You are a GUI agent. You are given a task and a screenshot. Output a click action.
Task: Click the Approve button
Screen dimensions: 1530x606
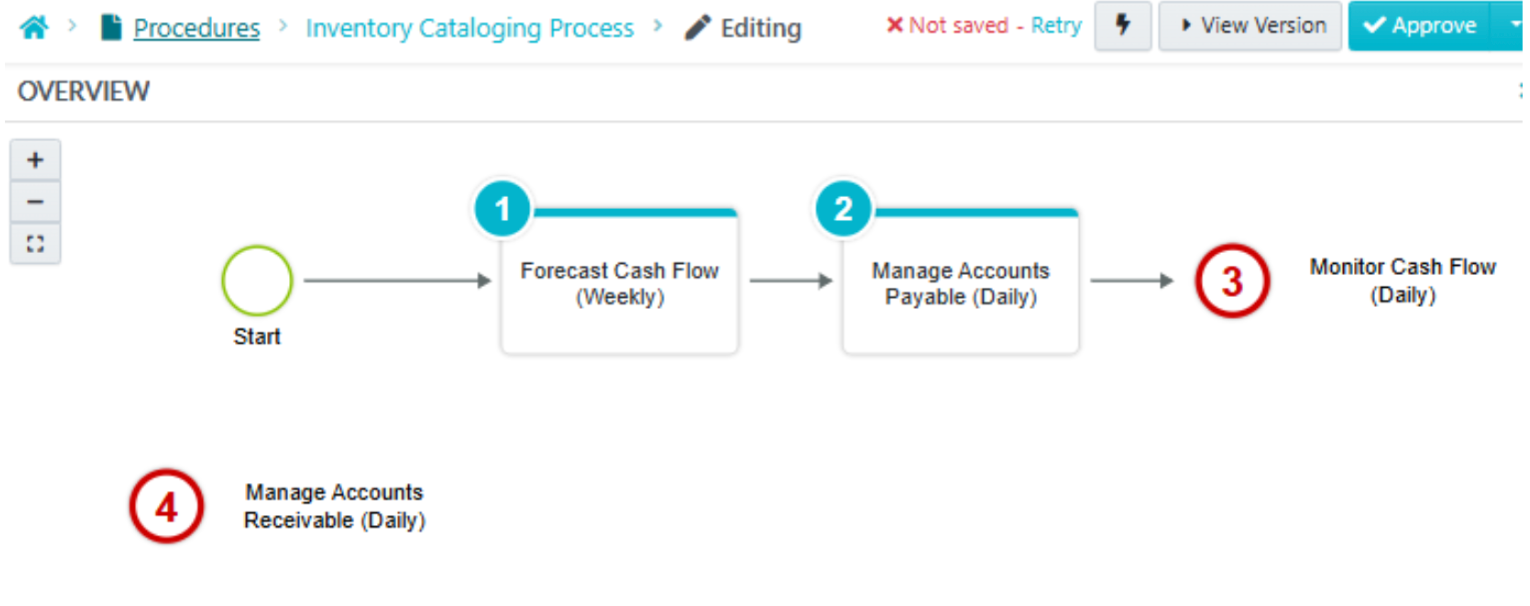click(x=1420, y=26)
